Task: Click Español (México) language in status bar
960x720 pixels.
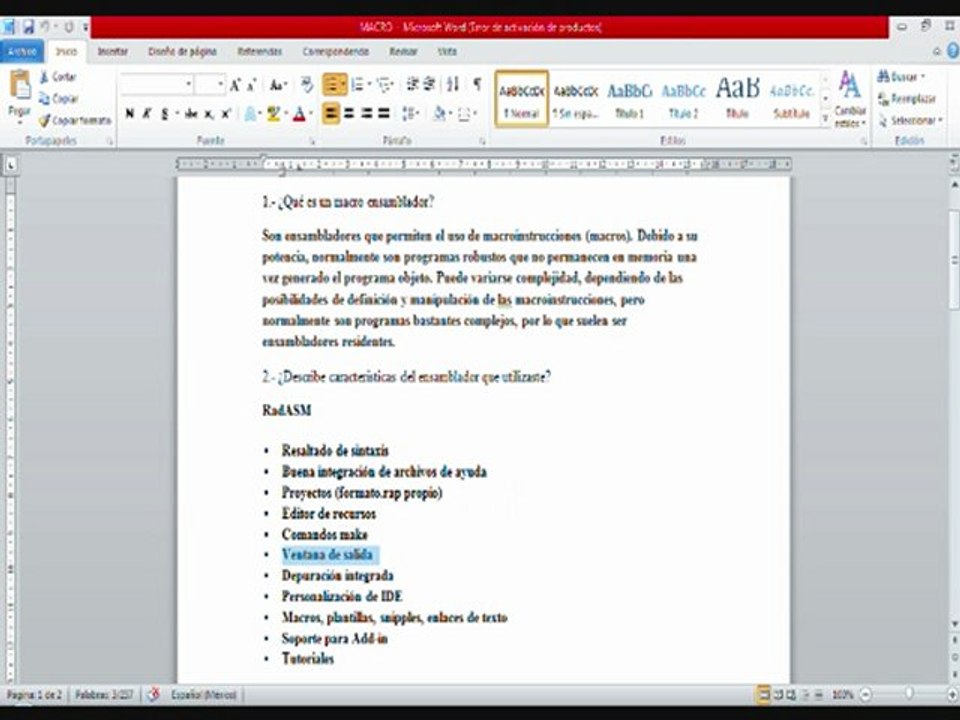Action: click(x=204, y=695)
